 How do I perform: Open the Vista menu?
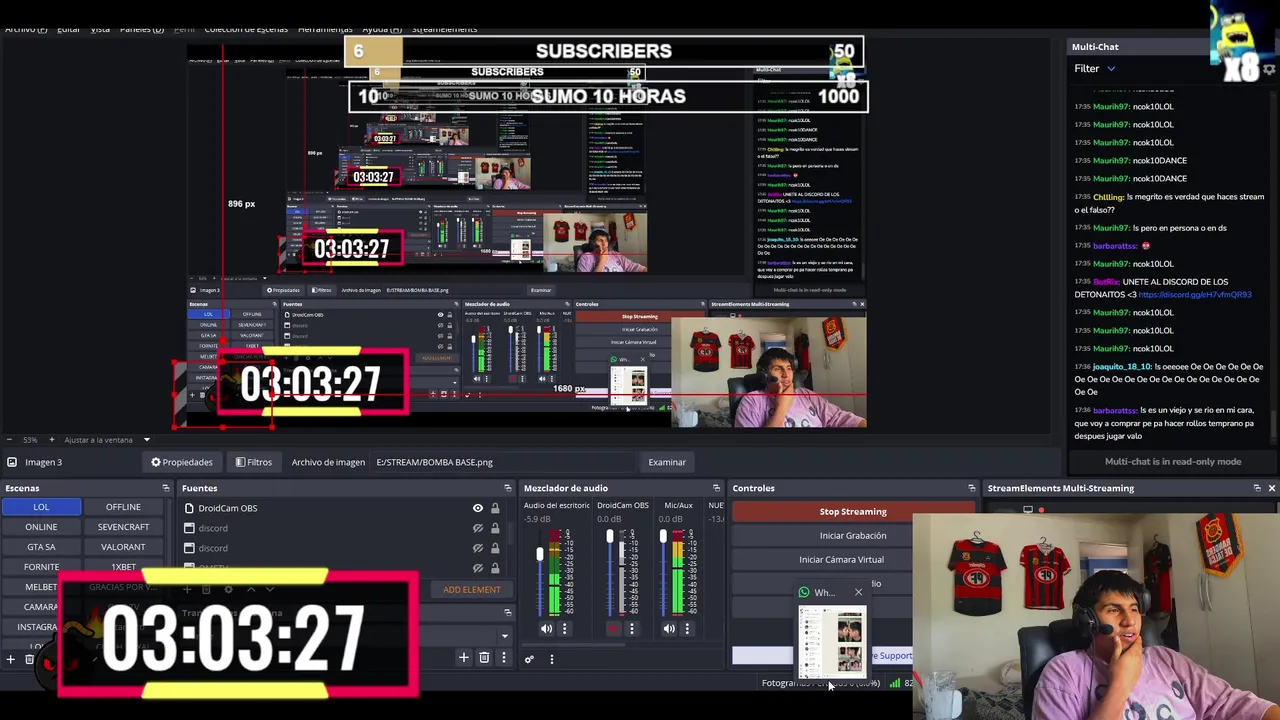101,29
